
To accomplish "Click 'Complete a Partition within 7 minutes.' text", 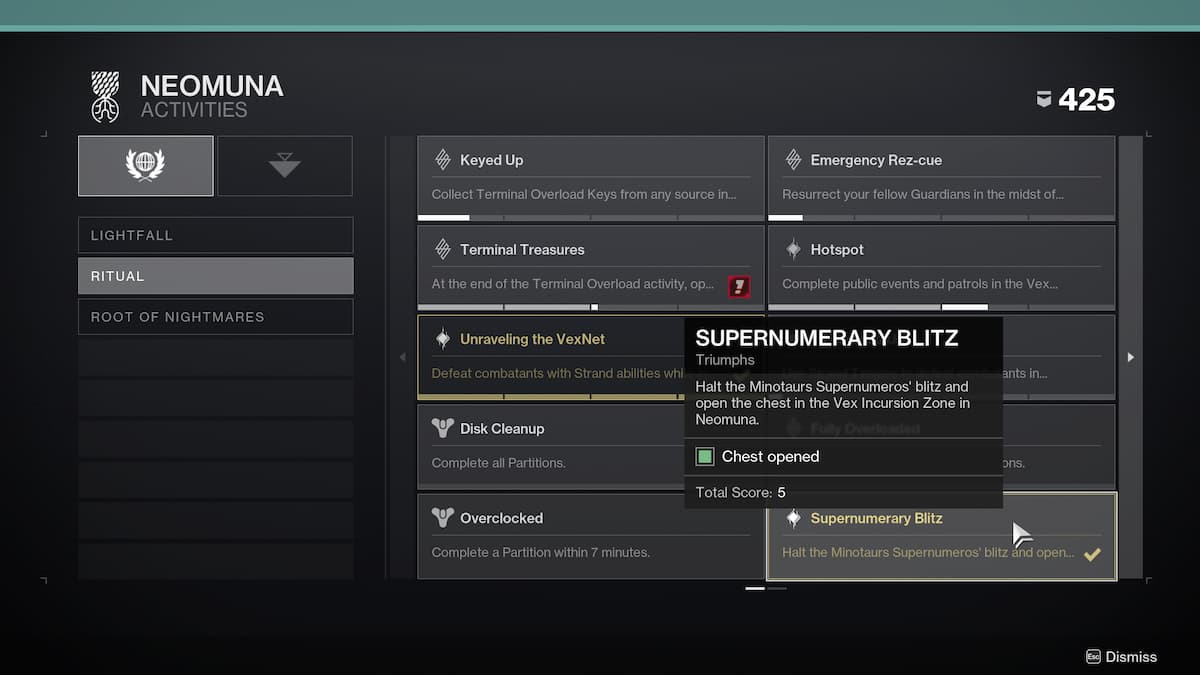I will [x=541, y=552].
